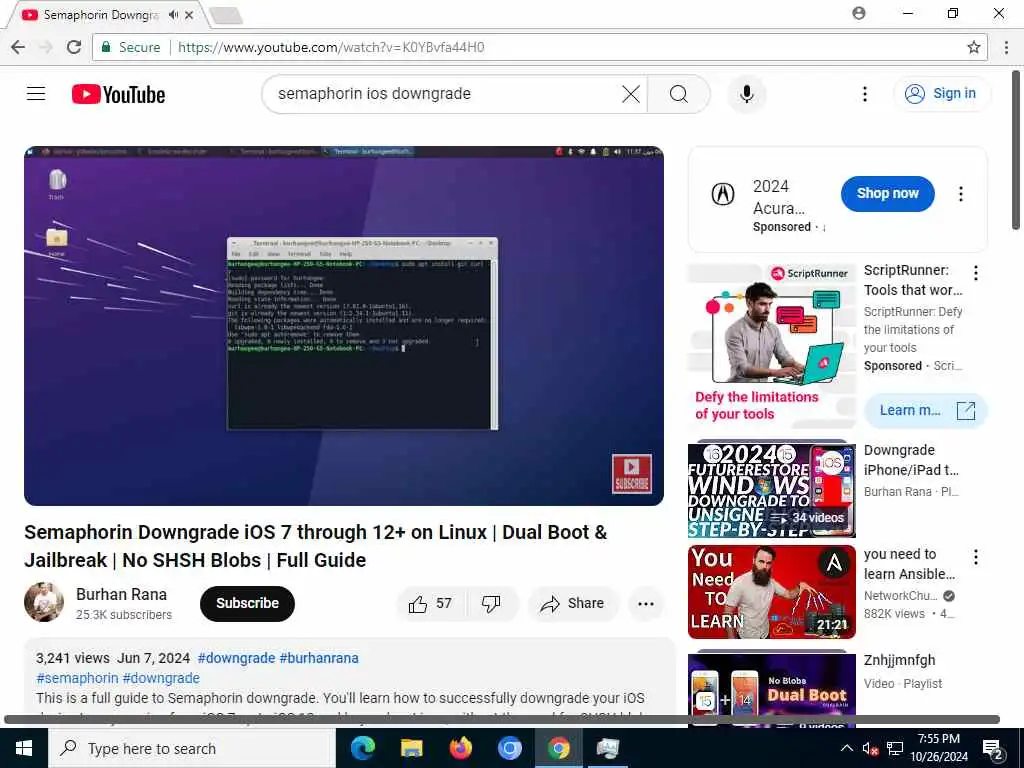Open more actions under the video
Screen dimensions: 1024x768
(646, 603)
